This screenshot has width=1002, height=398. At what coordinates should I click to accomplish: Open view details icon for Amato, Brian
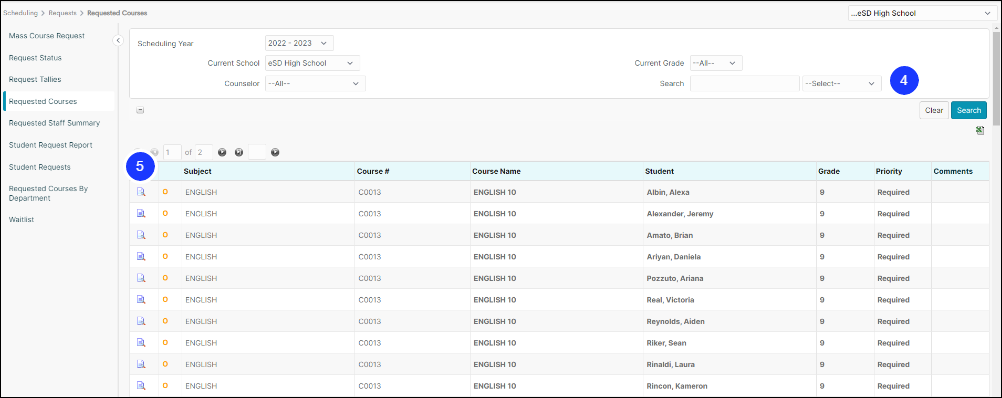(141, 235)
